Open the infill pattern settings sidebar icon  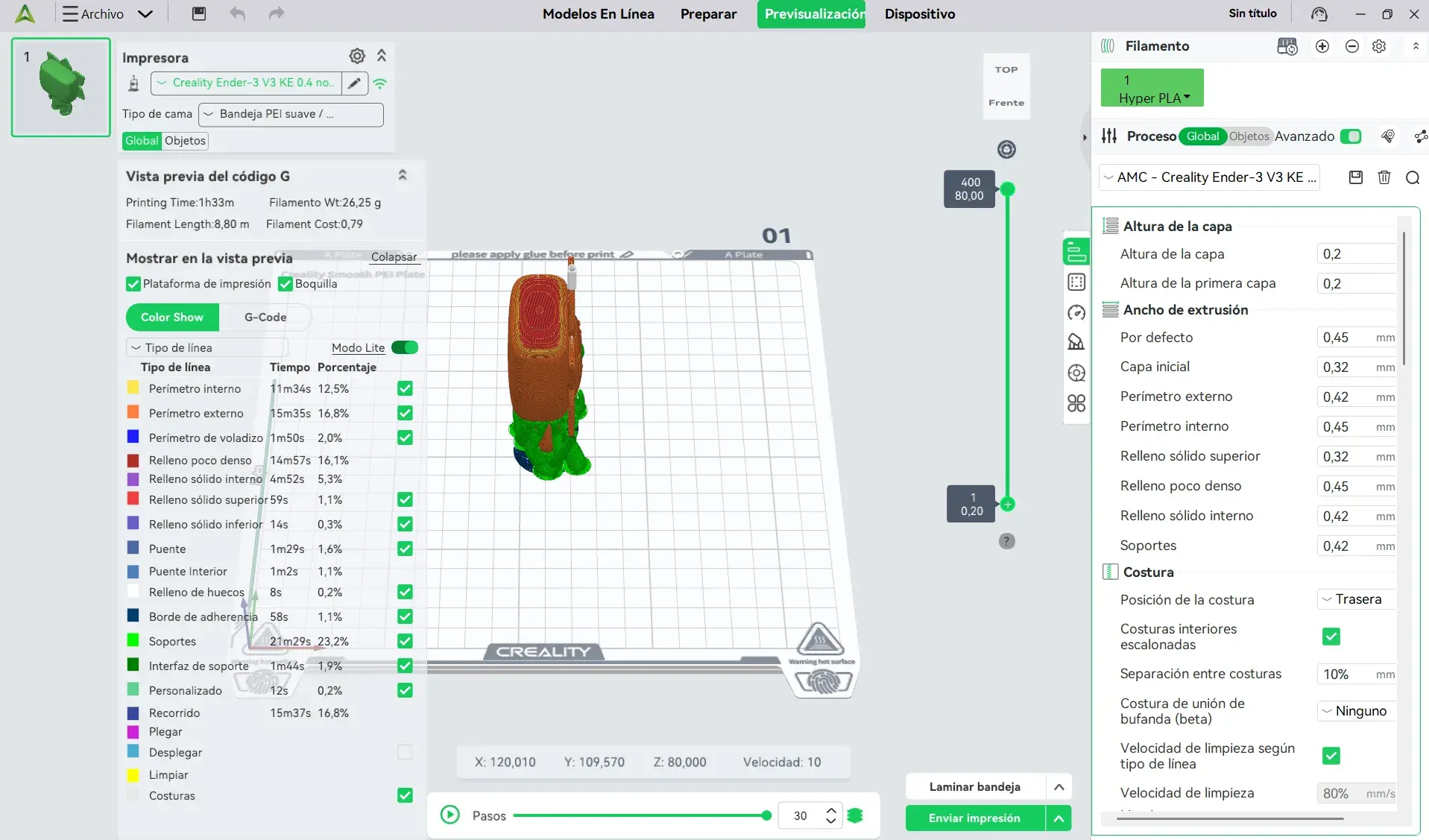coord(1076,282)
